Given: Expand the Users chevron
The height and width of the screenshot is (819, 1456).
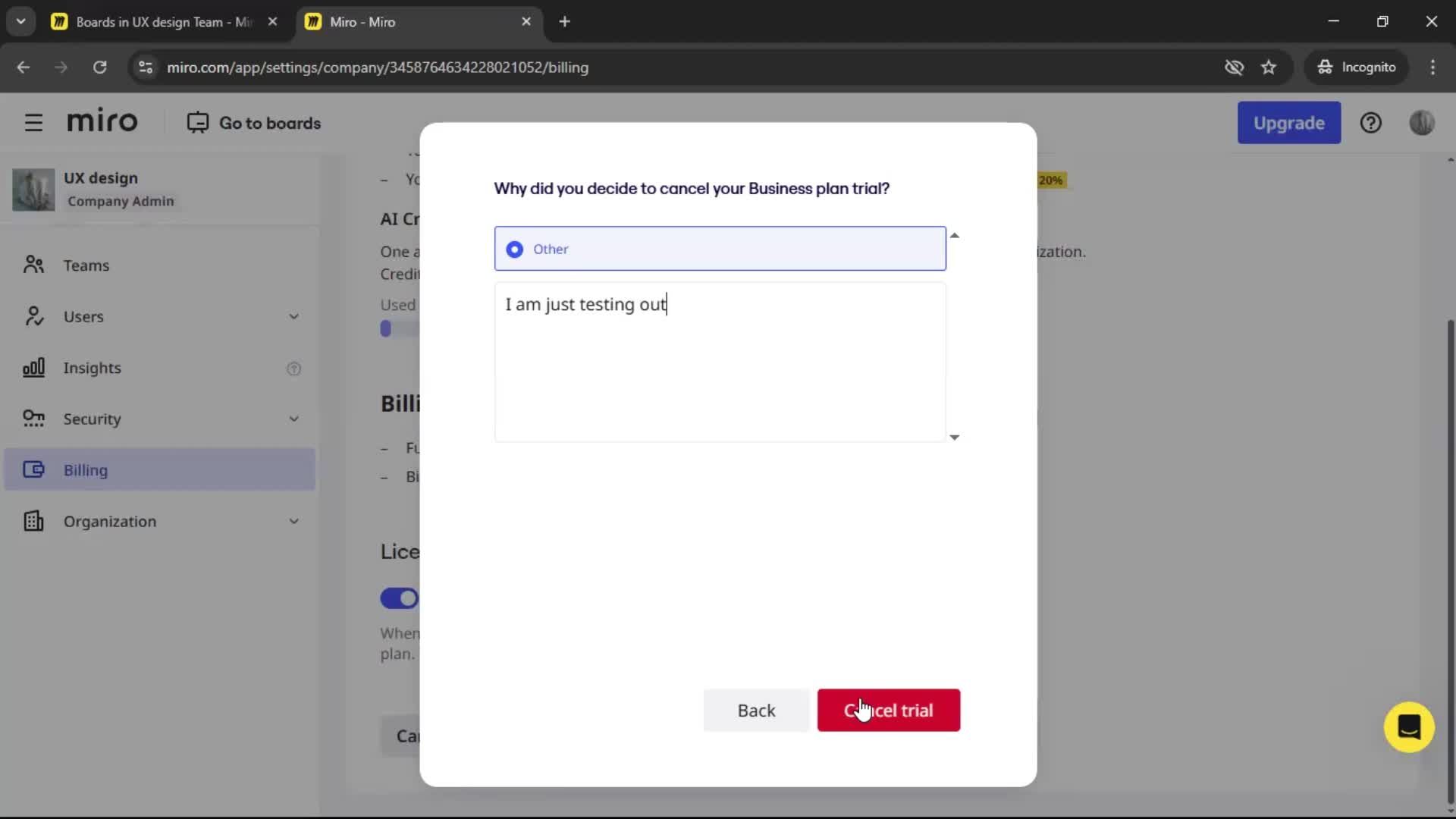Looking at the screenshot, I should (293, 317).
